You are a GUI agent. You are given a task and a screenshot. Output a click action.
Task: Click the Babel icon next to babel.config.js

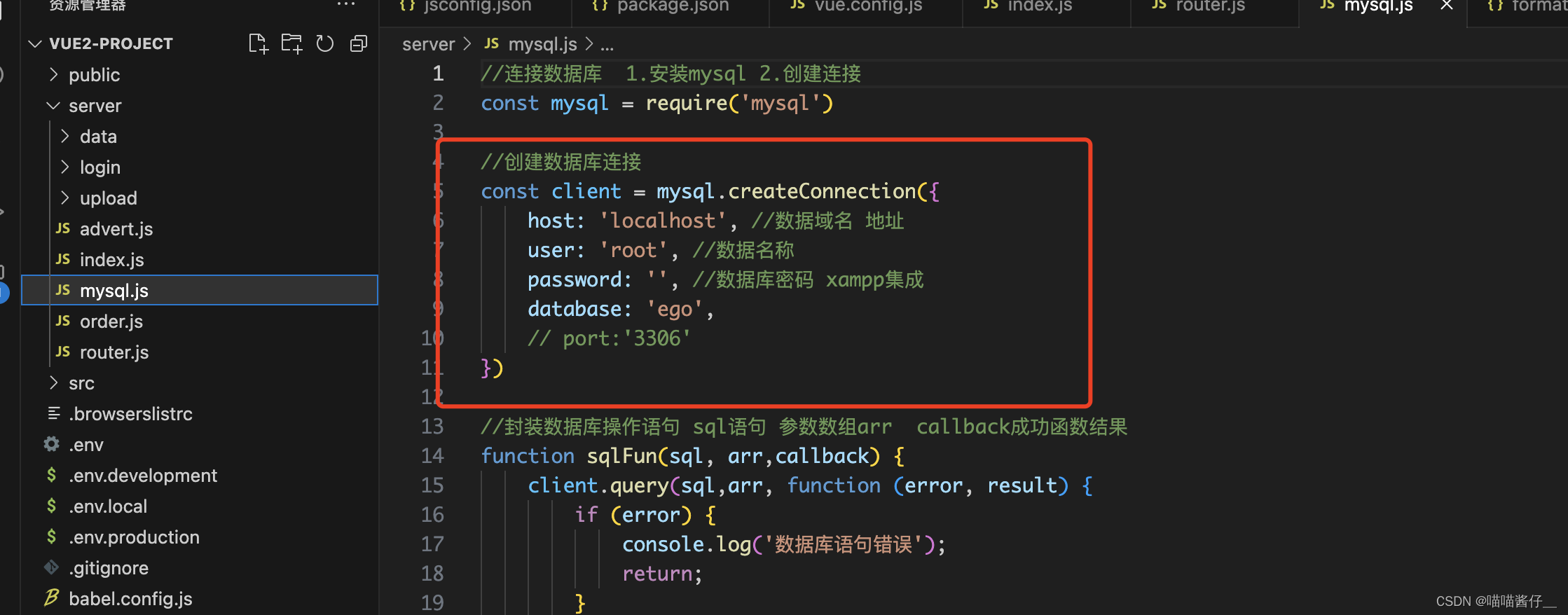tap(51, 597)
